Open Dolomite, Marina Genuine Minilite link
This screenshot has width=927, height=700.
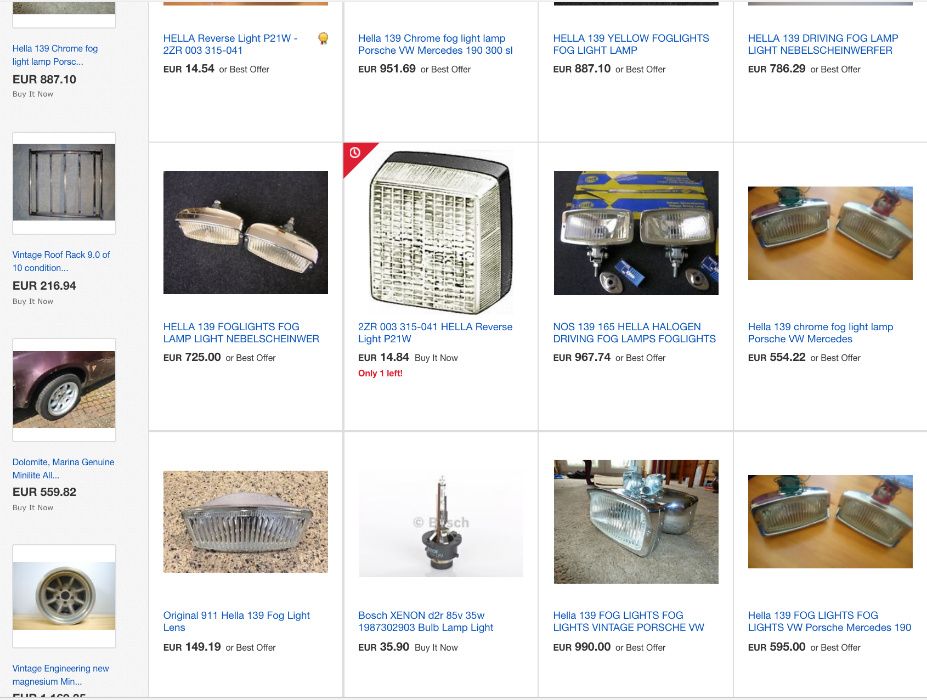coord(63,468)
